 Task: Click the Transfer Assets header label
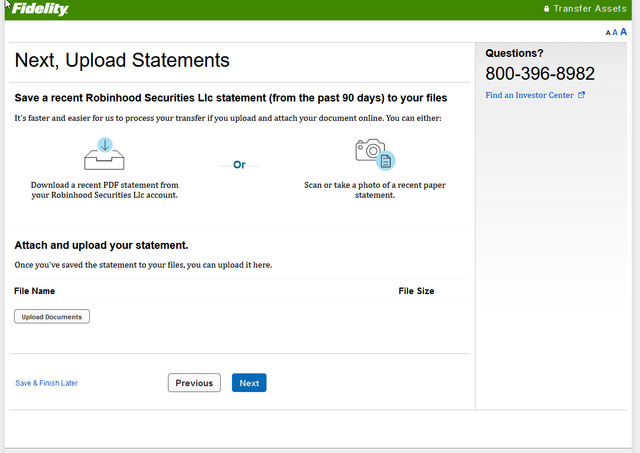[590, 9]
